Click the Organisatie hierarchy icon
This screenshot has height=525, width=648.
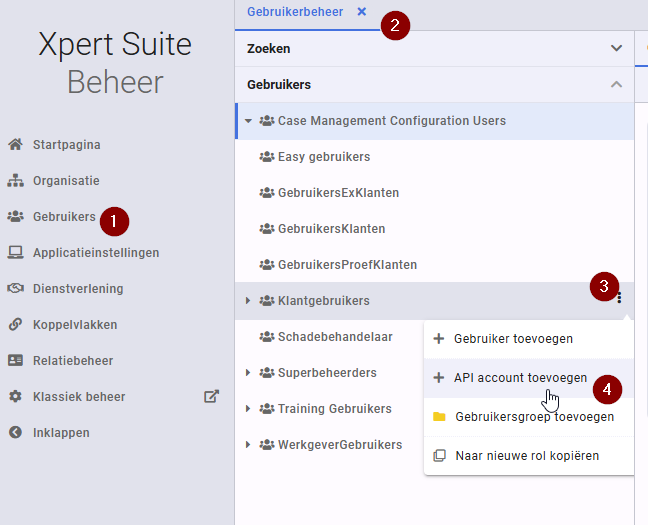coord(16,181)
